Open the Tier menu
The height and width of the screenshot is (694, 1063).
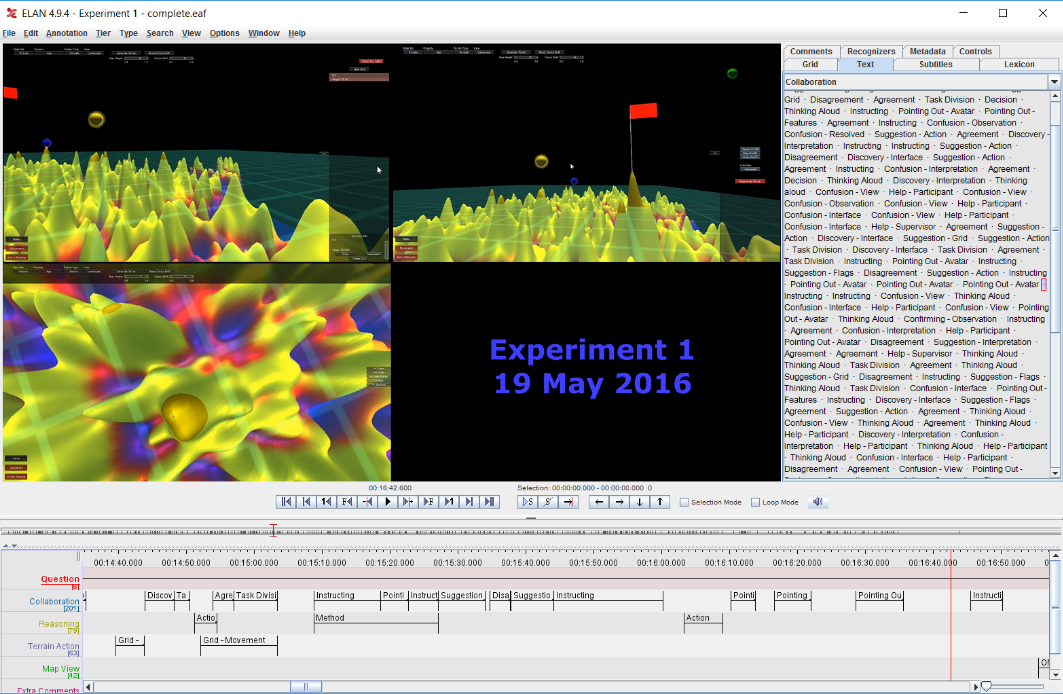click(x=103, y=33)
